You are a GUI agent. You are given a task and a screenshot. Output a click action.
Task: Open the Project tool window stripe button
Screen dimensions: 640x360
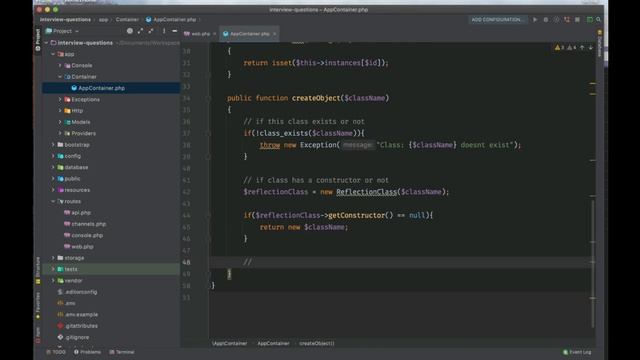pyautogui.click(x=38, y=40)
